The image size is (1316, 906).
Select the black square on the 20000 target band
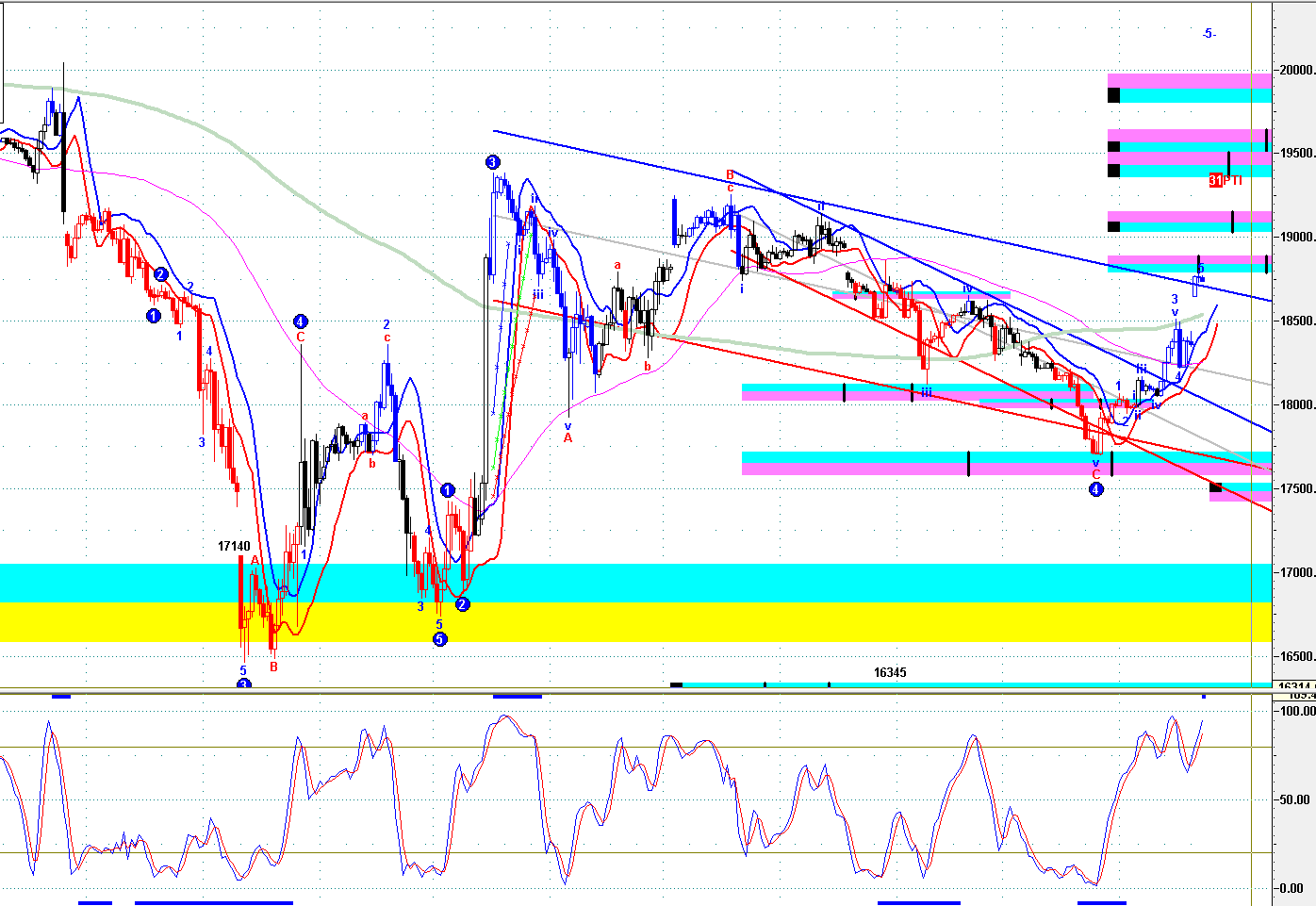[1113, 94]
